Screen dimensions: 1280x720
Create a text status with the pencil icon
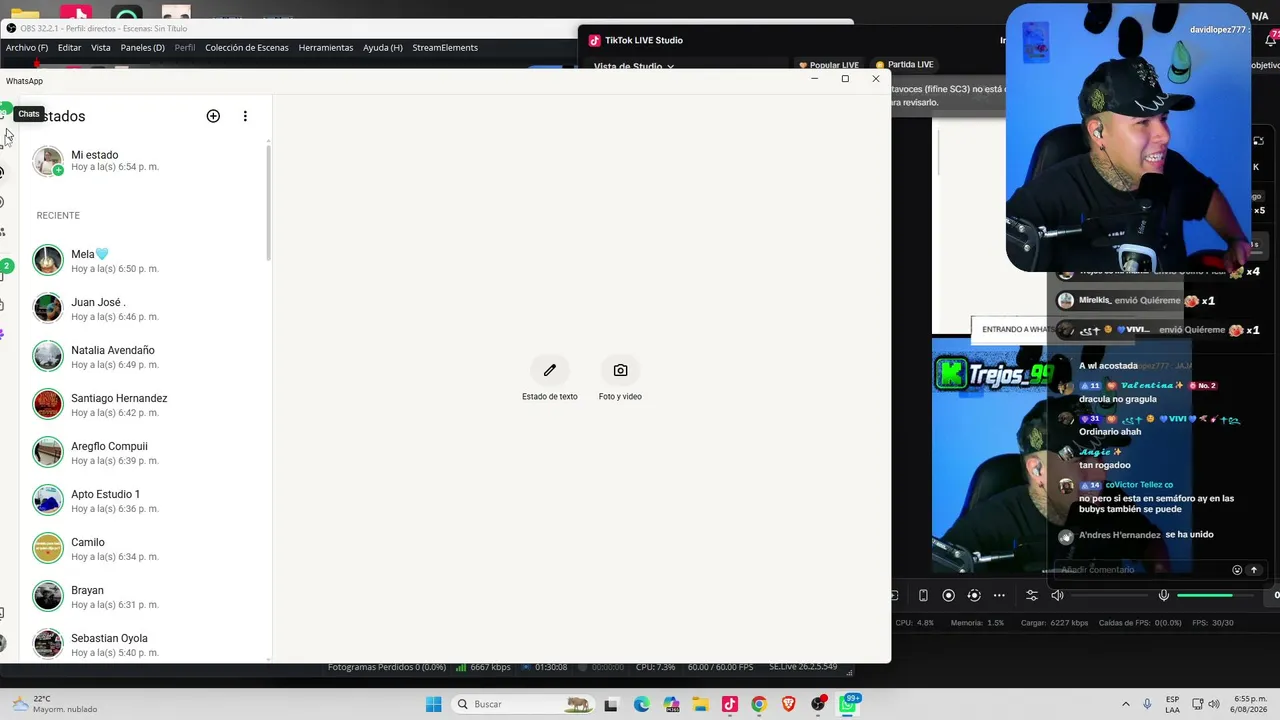tap(550, 370)
